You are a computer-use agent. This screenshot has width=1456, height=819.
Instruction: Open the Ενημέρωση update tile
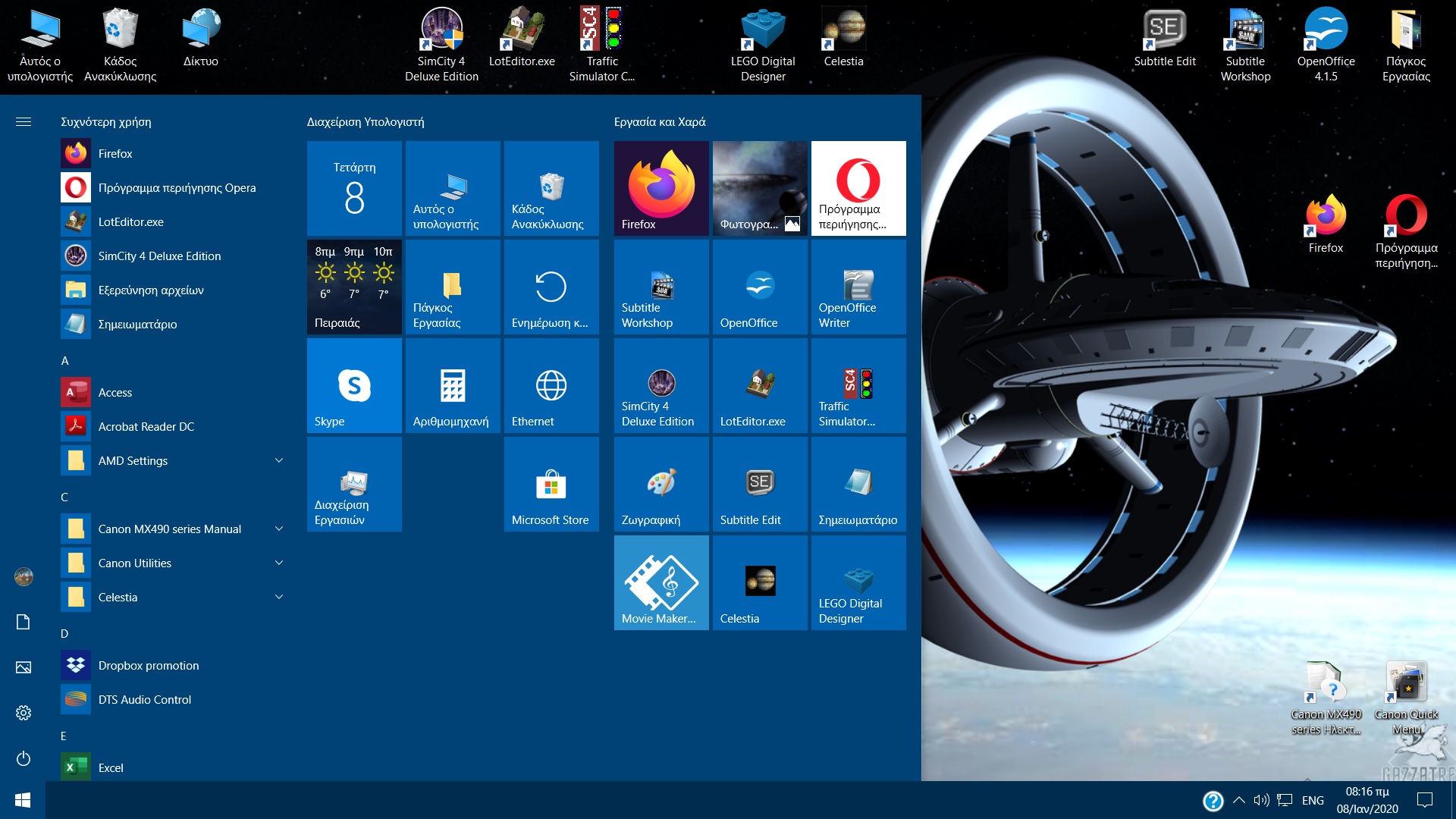coord(551,287)
